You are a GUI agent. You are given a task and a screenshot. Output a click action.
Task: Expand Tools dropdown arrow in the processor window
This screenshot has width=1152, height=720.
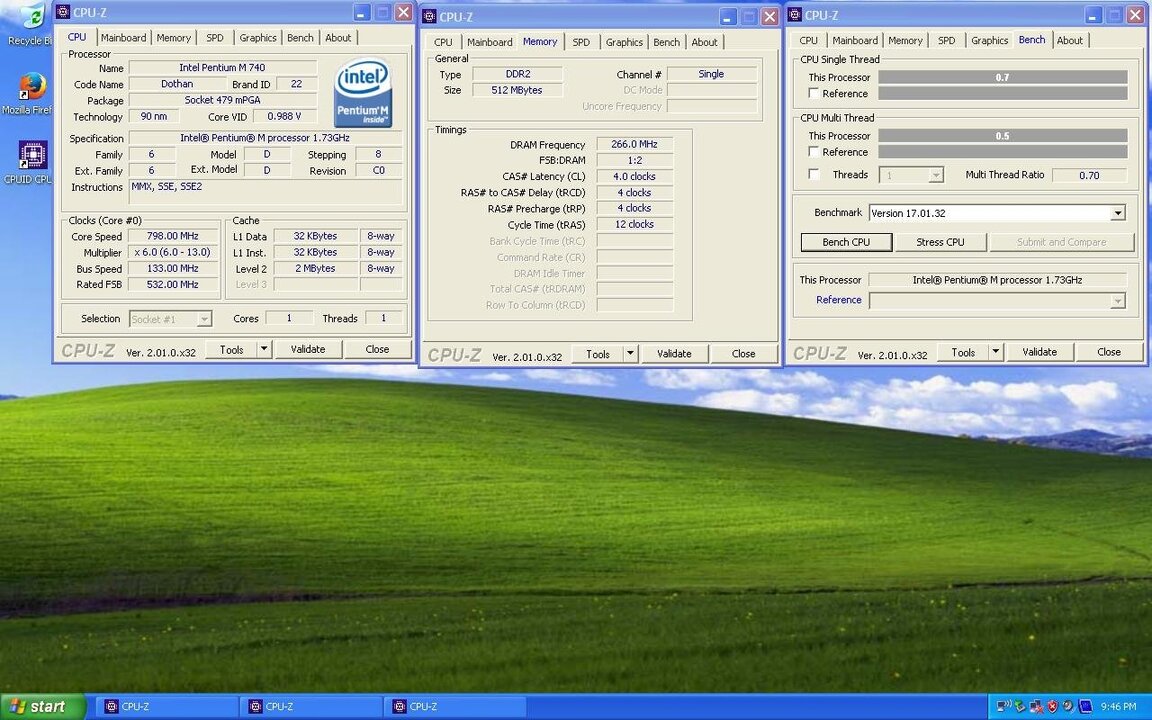(x=264, y=349)
